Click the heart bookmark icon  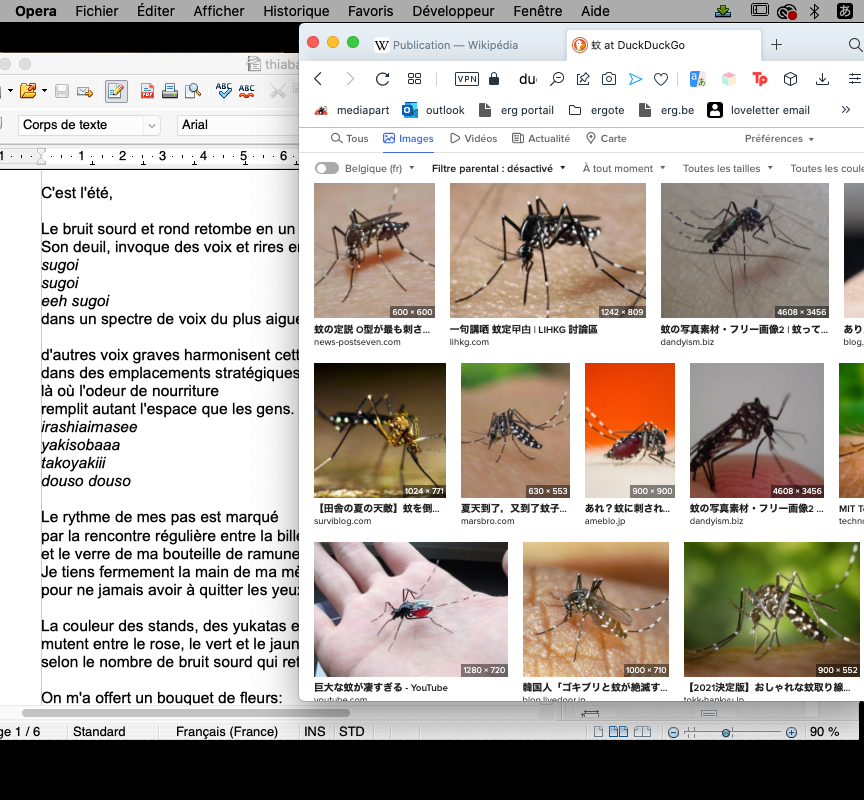tap(661, 79)
